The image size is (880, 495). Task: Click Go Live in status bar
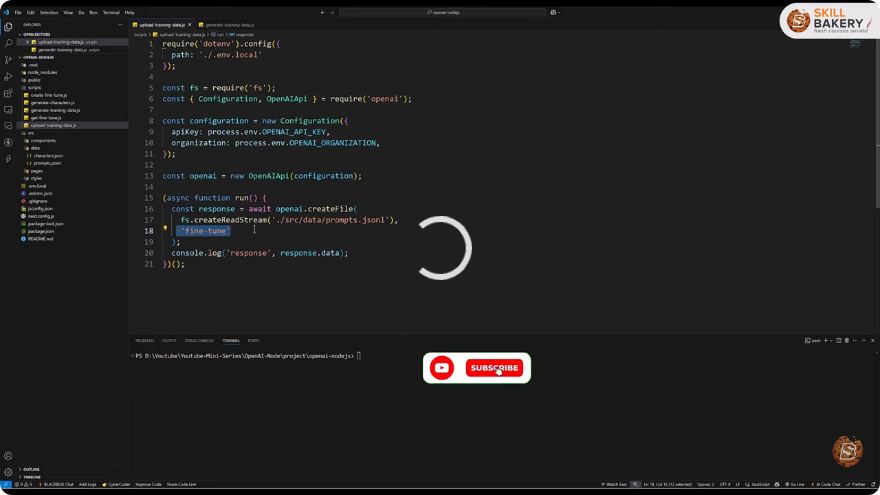coord(795,484)
